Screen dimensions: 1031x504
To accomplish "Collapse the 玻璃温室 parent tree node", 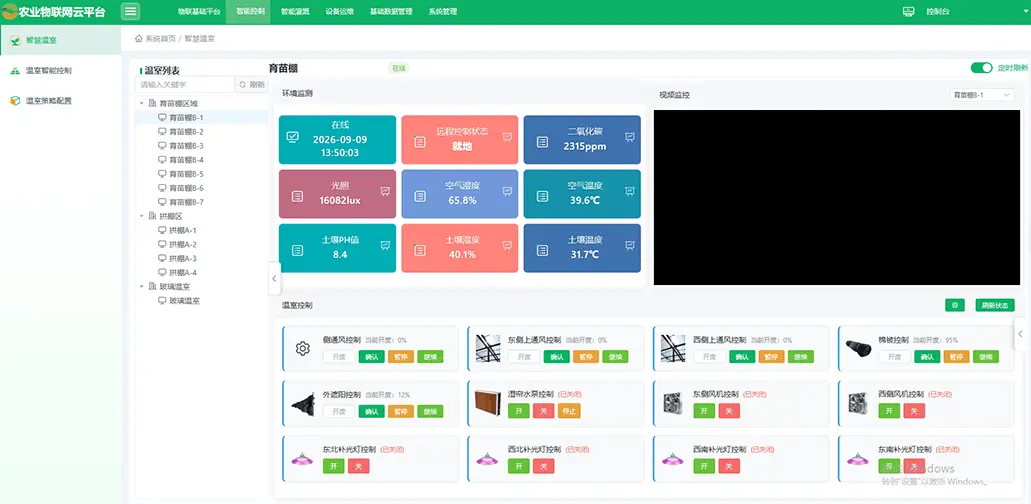I will click(x=142, y=286).
